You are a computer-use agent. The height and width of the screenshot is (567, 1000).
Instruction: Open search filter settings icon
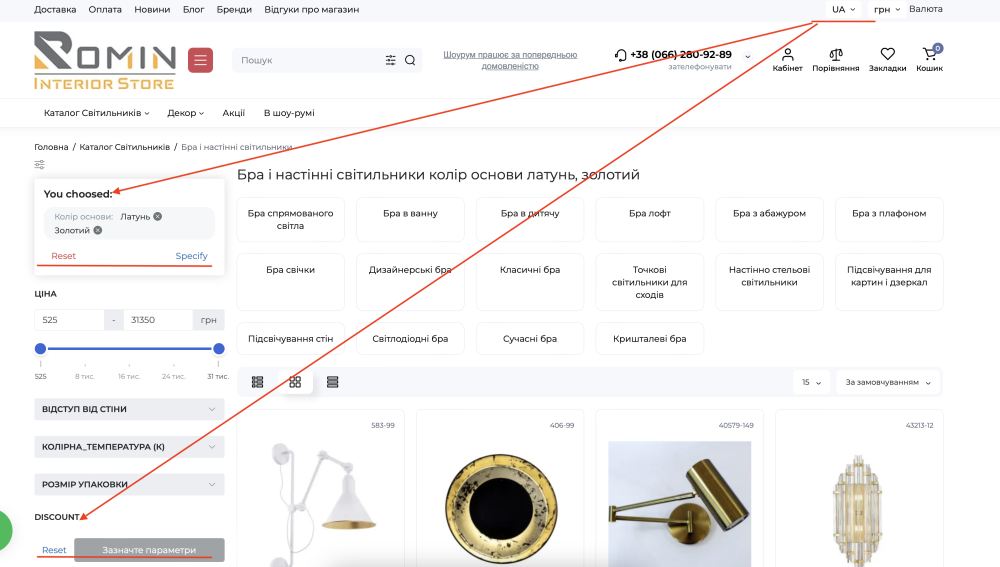tap(390, 60)
